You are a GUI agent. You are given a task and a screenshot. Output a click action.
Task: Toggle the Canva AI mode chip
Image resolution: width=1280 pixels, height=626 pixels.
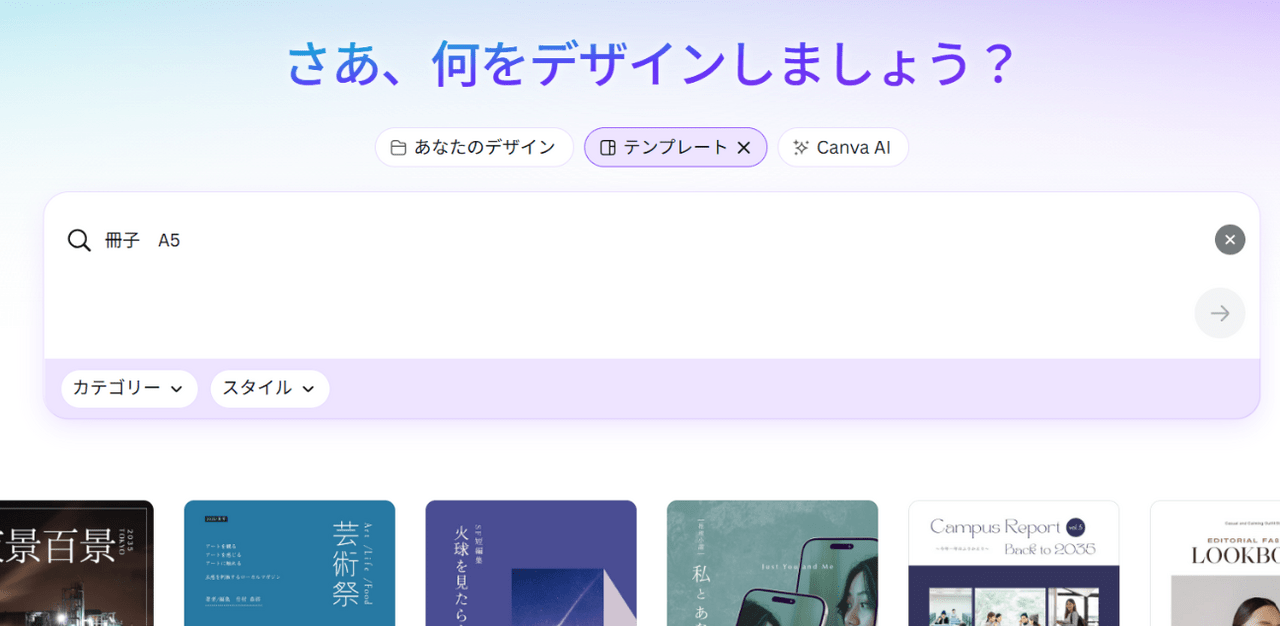843,147
